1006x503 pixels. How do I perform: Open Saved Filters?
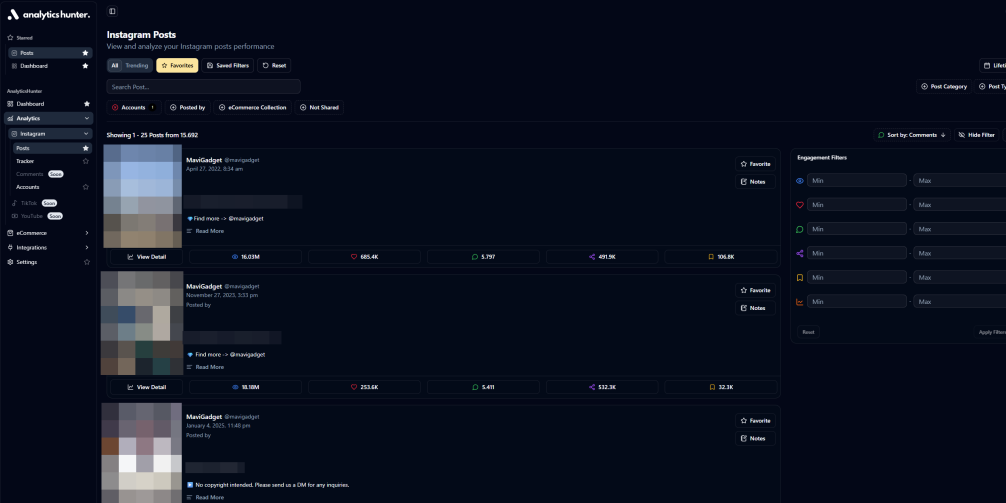[x=228, y=65]
